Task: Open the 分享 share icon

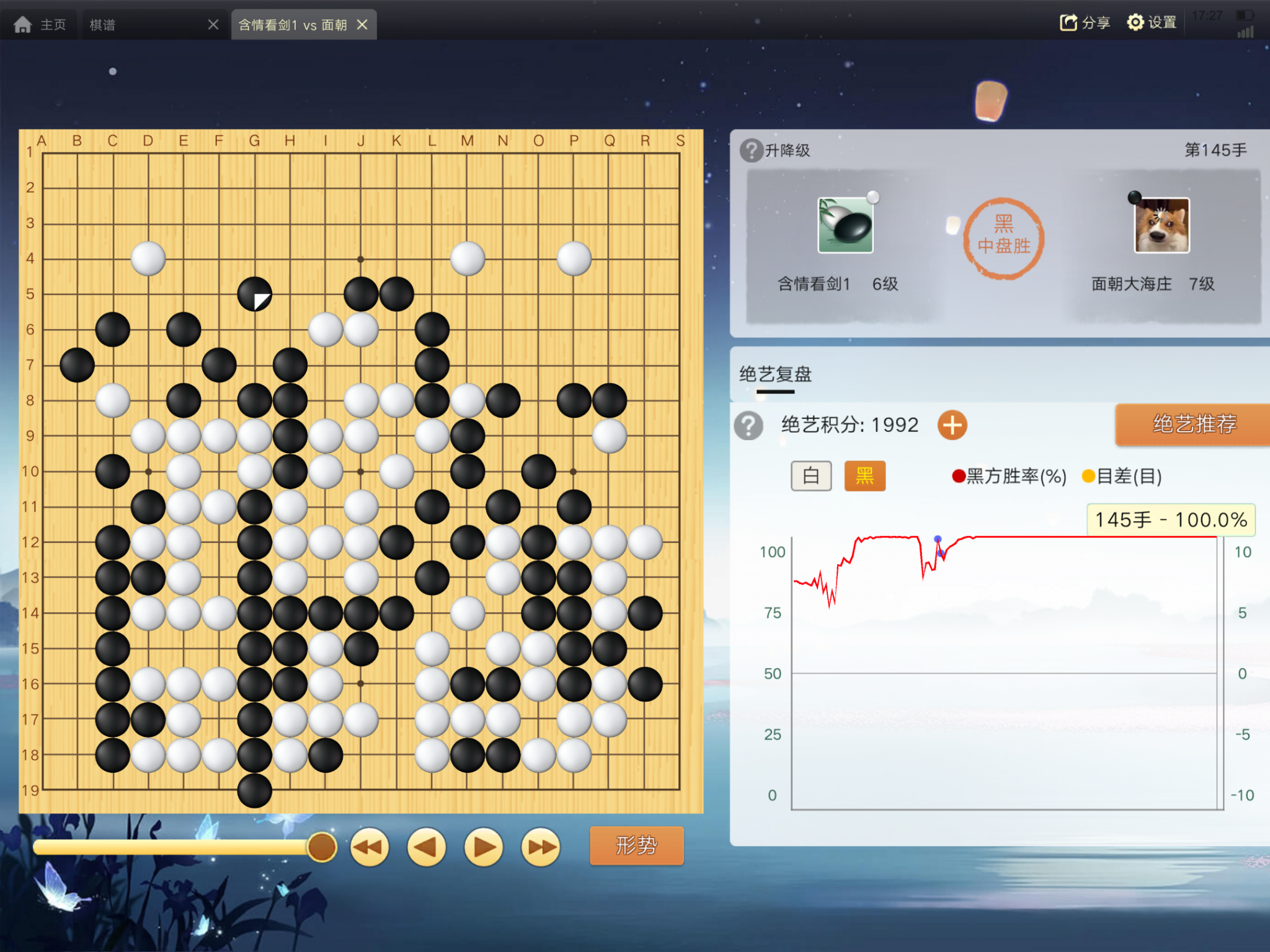Action: (1068, 23)
